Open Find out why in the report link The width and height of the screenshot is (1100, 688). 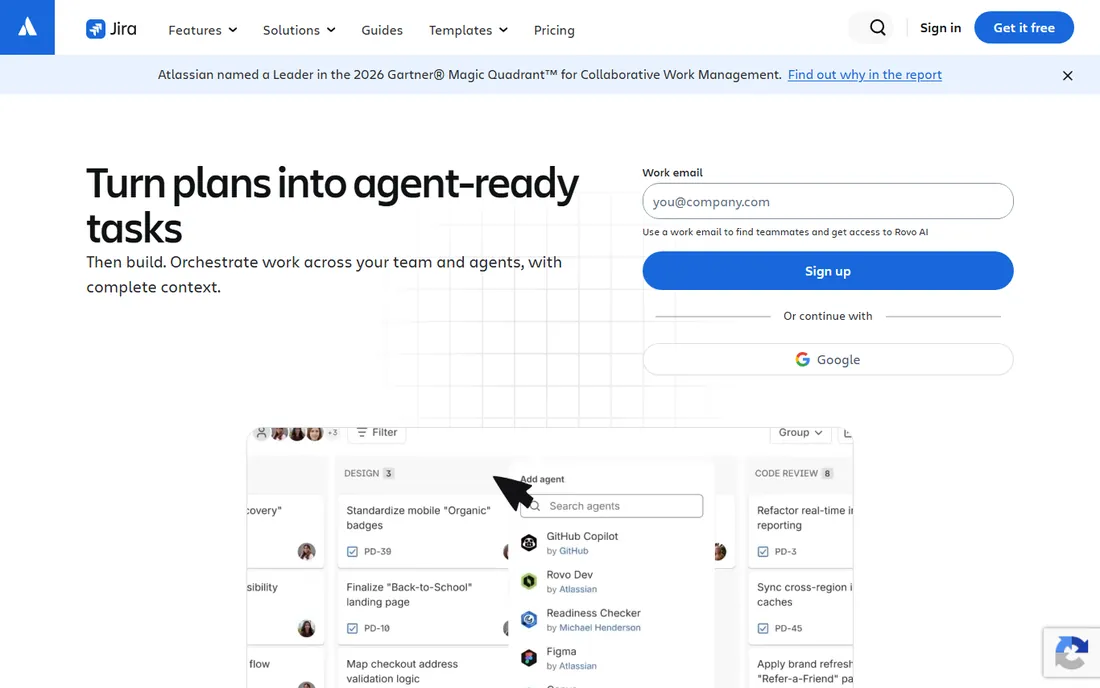pos(864,74)
